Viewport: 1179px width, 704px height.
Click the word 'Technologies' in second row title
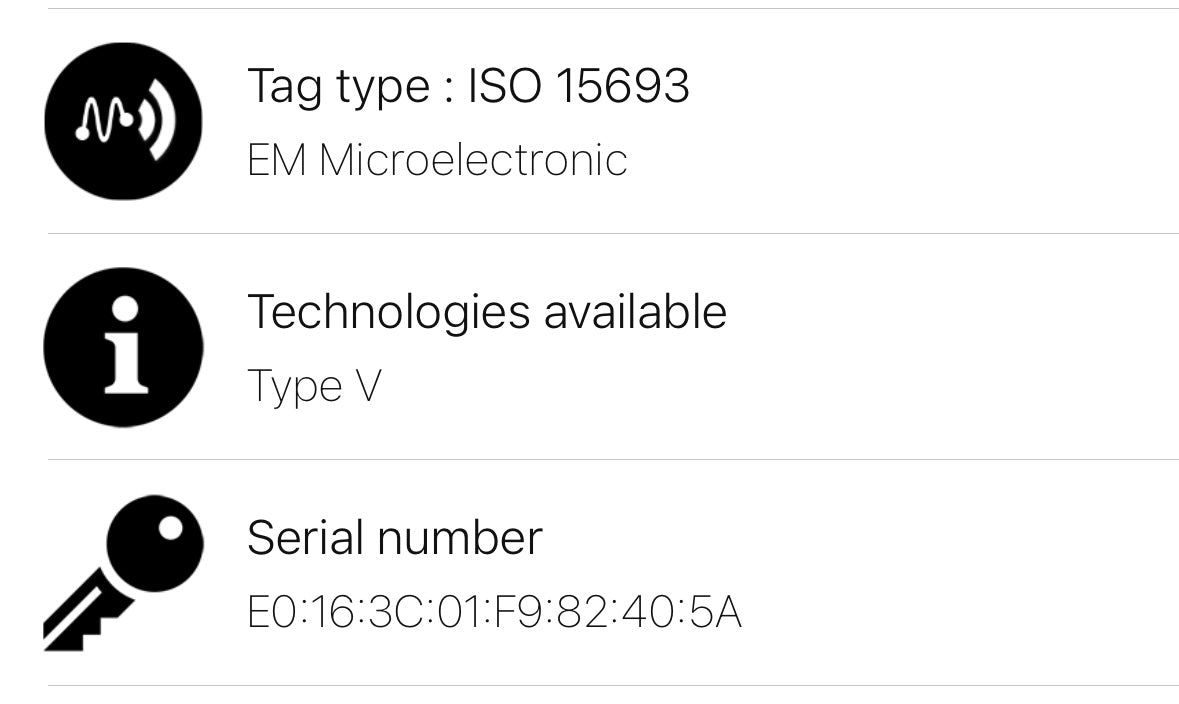pyautogui.click(x=388, y=314)
